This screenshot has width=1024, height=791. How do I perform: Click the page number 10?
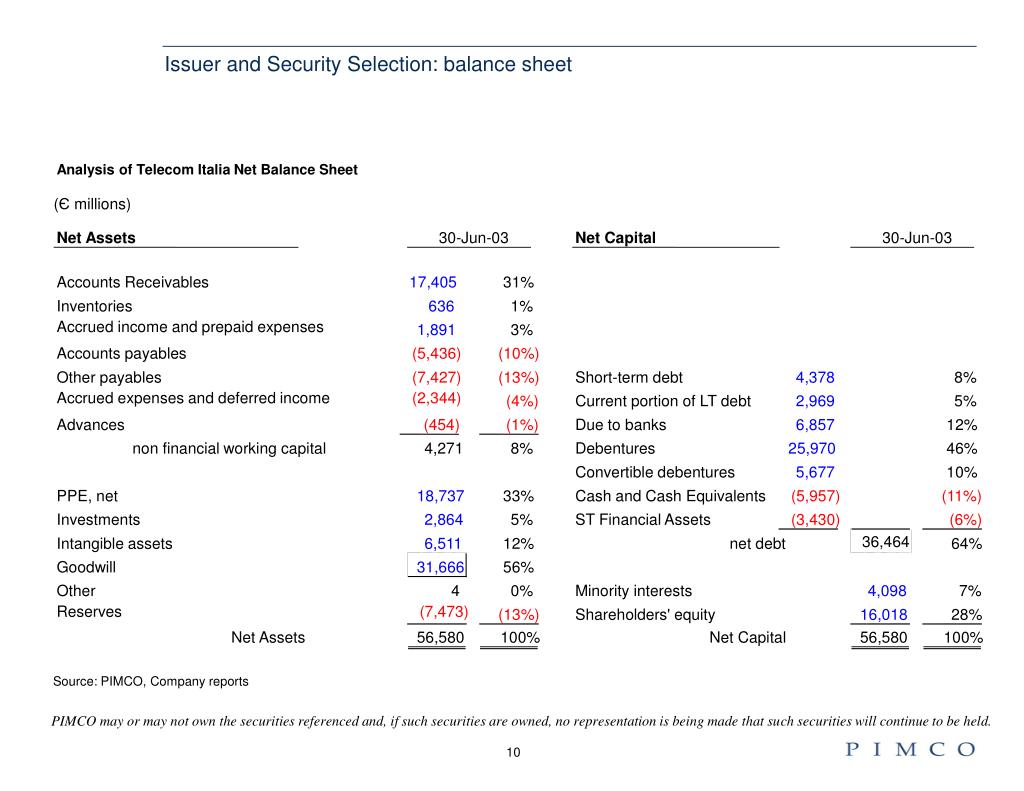[x=513, y=752]
